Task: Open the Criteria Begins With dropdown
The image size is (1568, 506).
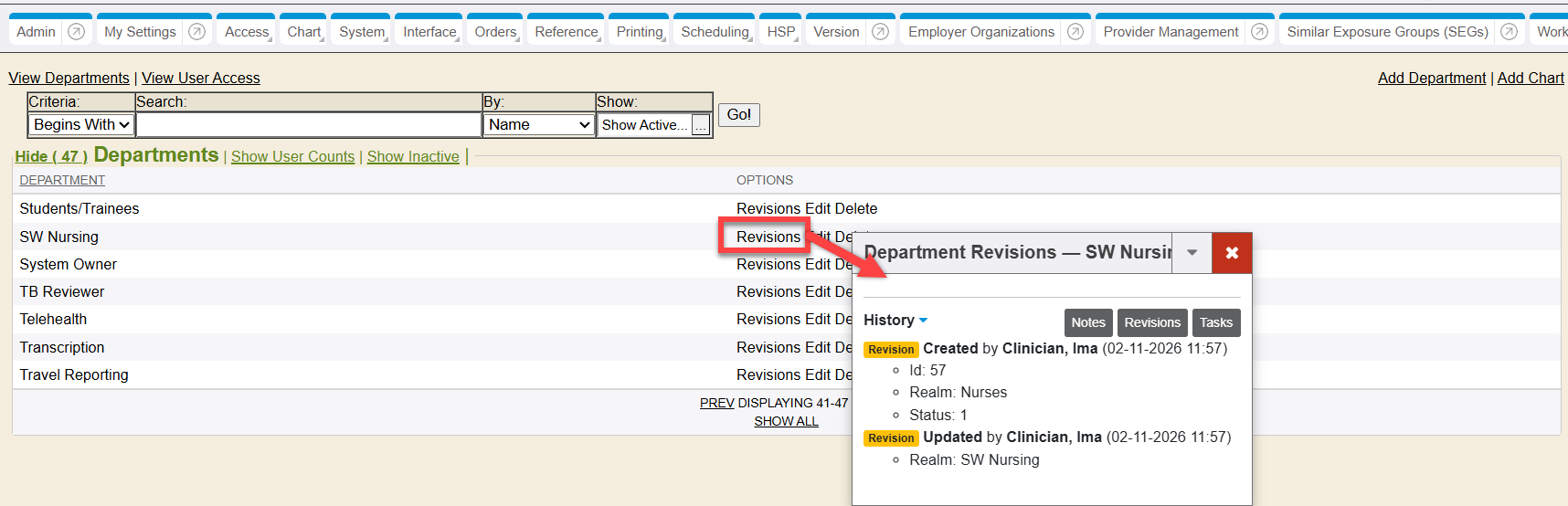Action: click(x=81, y=124)
